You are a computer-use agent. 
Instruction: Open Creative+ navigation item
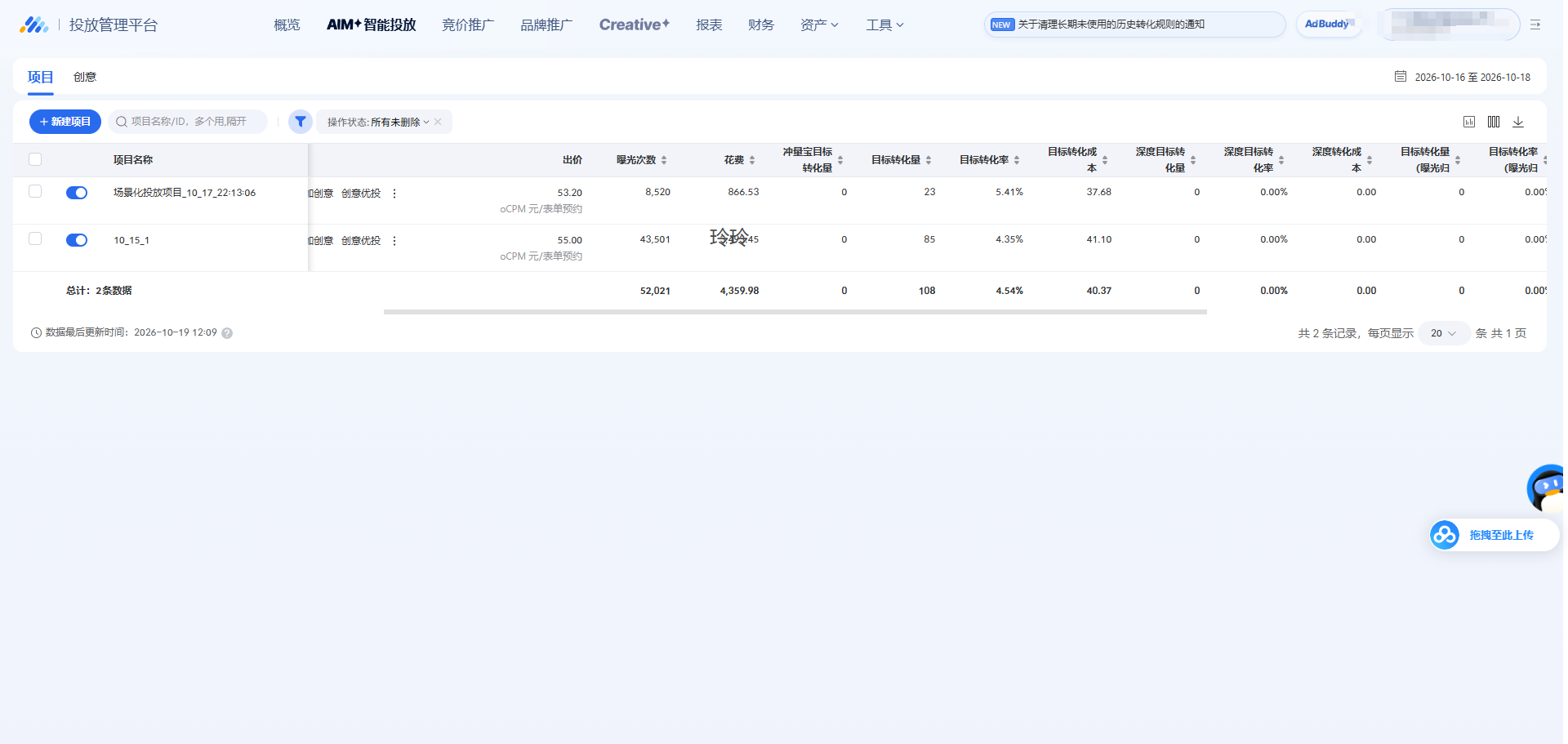coord(635,25)
